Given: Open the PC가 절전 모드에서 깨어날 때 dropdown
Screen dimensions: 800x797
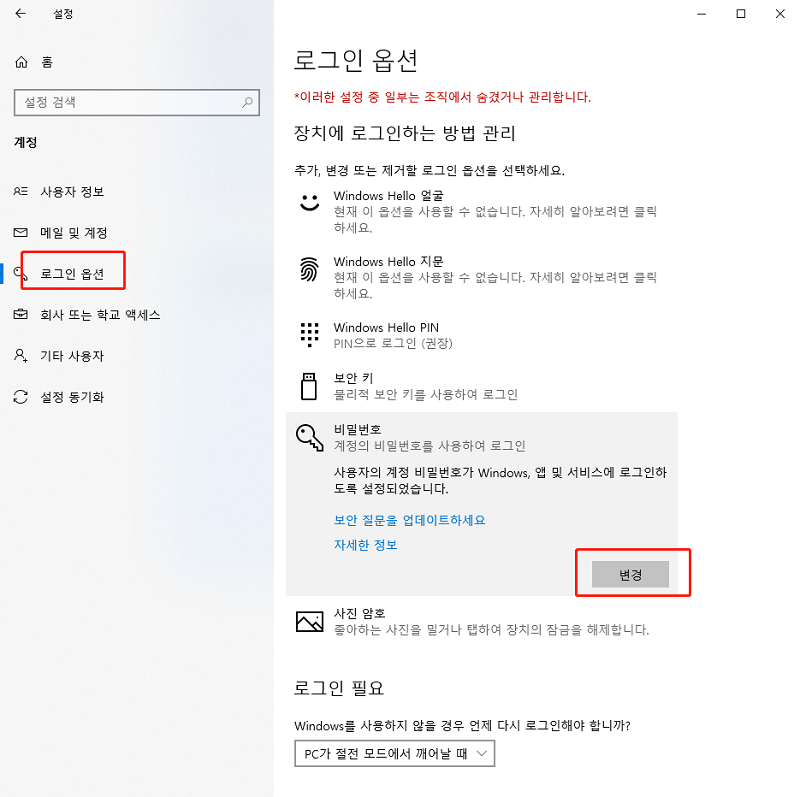Looking at the screenshot, I should click(394, 754).
